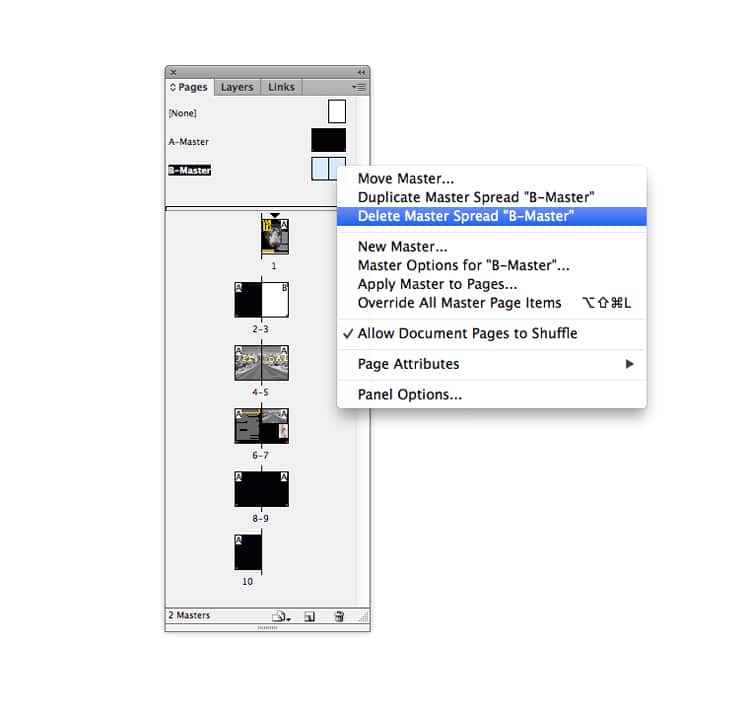Click the Edit page size icon
Image resolution: width=750 pixels, height=716 pixels.
(281, 617)
